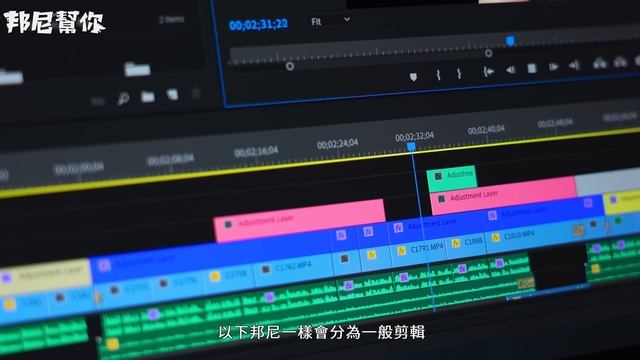This screenshot has height=360, width=640.
Task: Click the '2 Items' label in Project panel
Action: [171, 19]
